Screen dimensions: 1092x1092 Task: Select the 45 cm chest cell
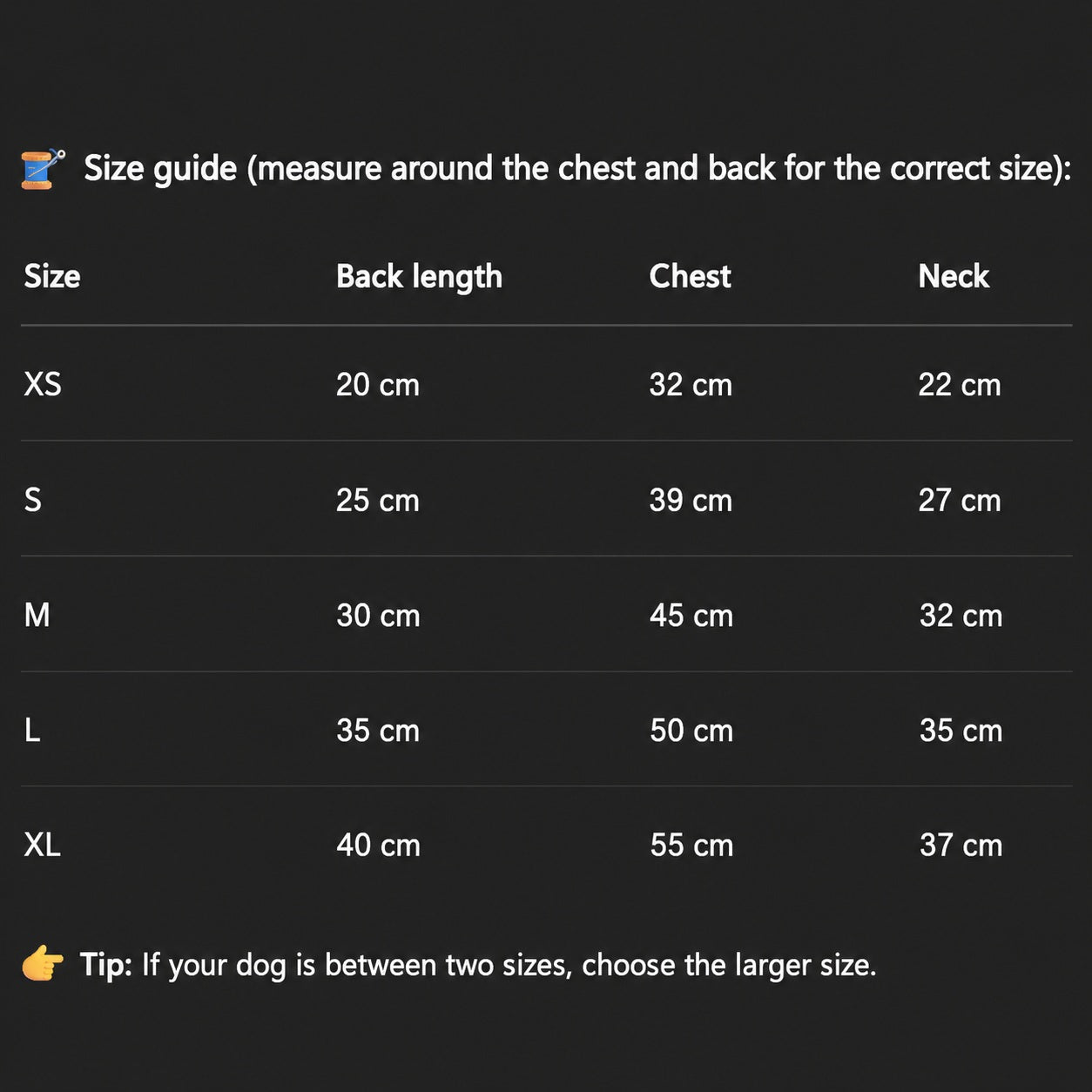click(691, 615)
